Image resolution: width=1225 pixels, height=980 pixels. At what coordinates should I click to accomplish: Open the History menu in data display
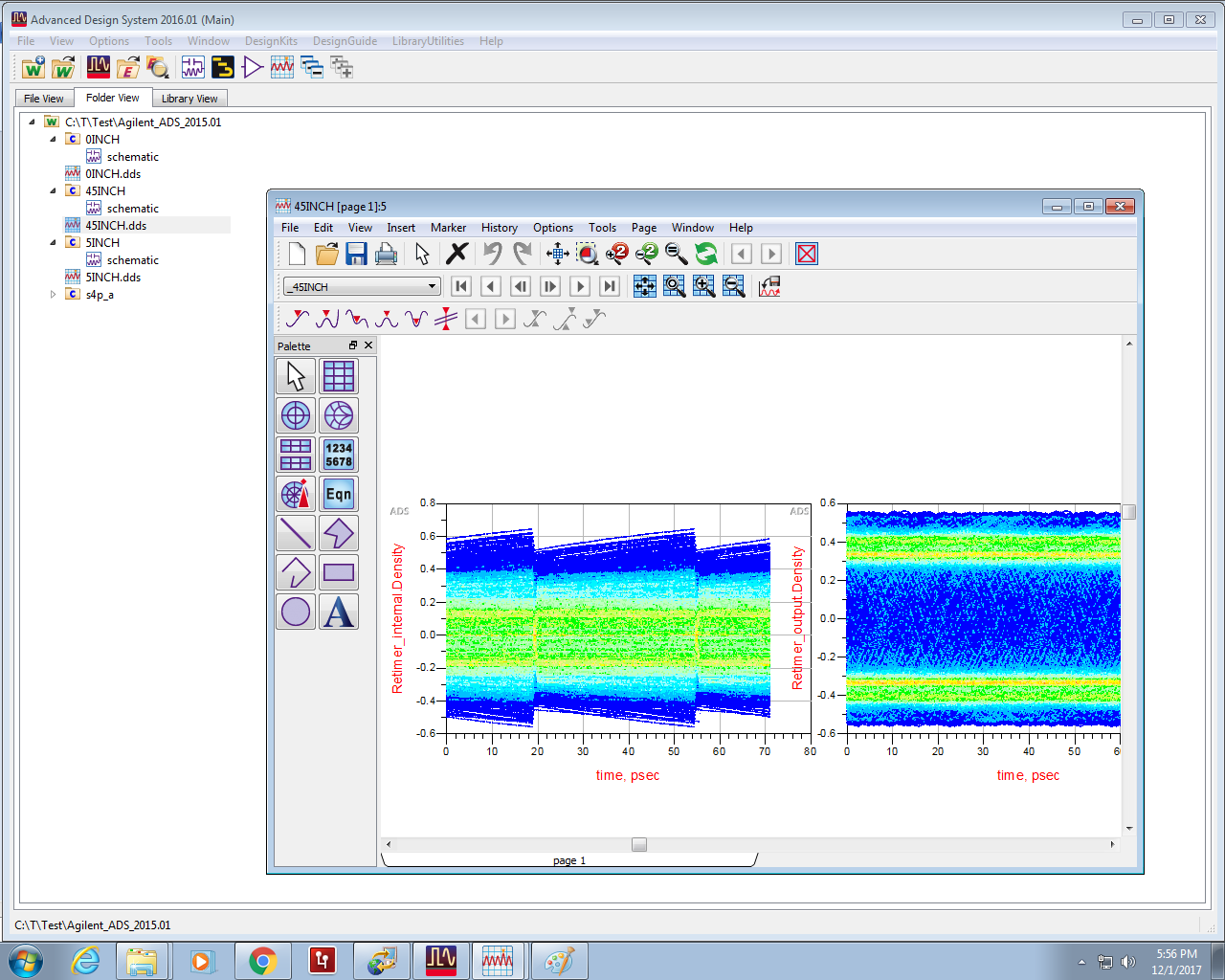pos(500,227)
